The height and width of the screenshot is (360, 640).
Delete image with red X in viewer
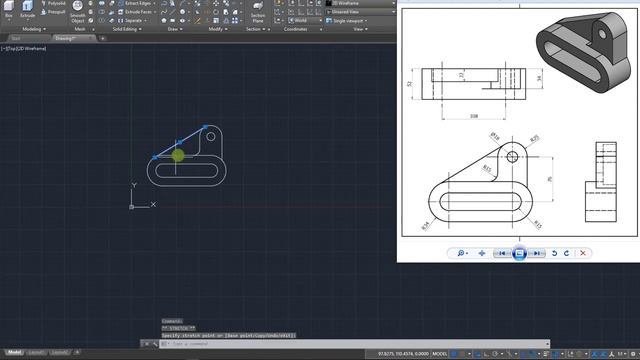[583, 253]
